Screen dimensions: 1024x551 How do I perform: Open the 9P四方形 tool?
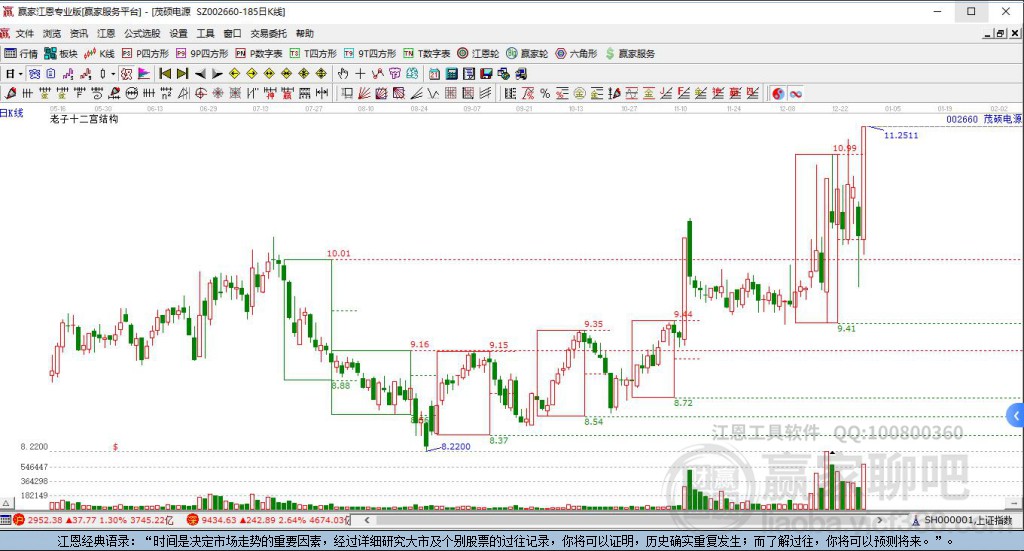pyautogui.click(x=202, y=54)
